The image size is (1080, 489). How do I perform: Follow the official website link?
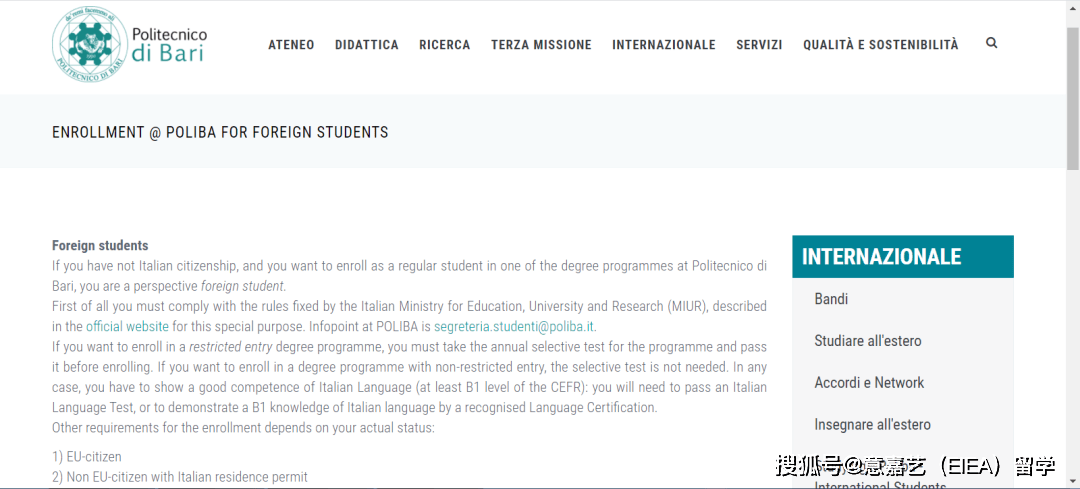tap(127, 327)
